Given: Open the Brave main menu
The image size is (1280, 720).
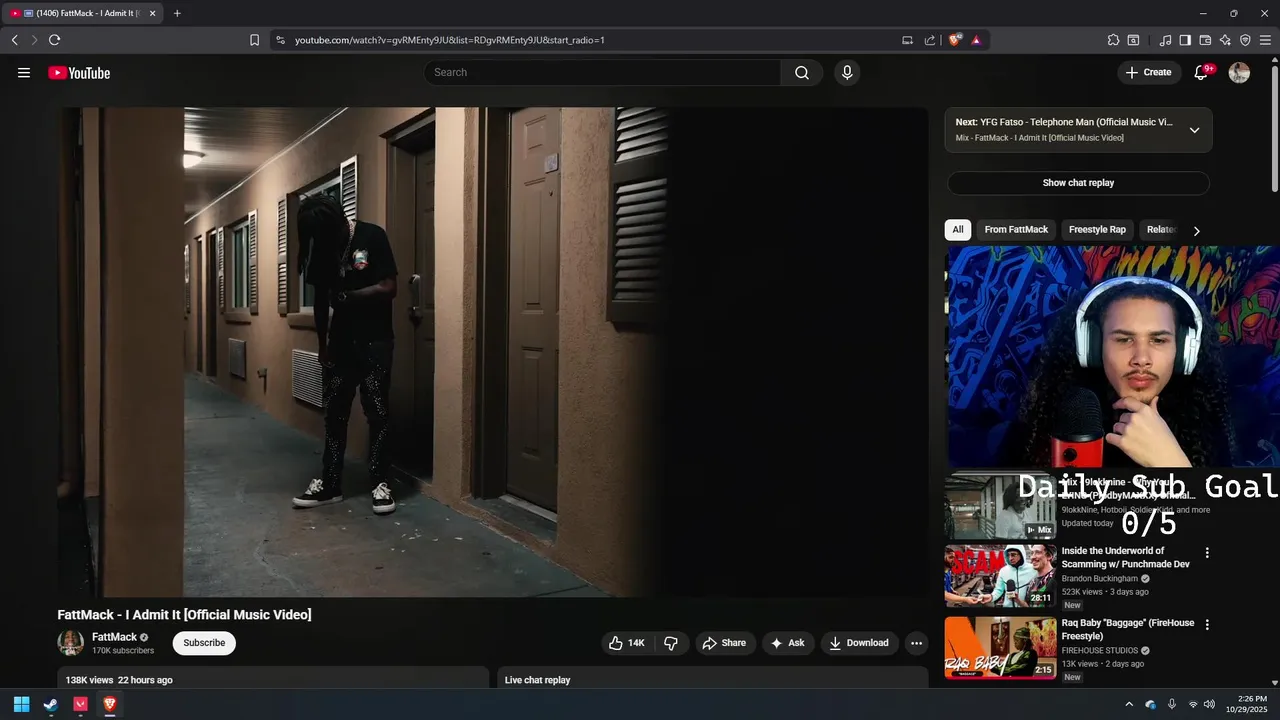Looking at the screenshot, I should tap(1265, 40).
